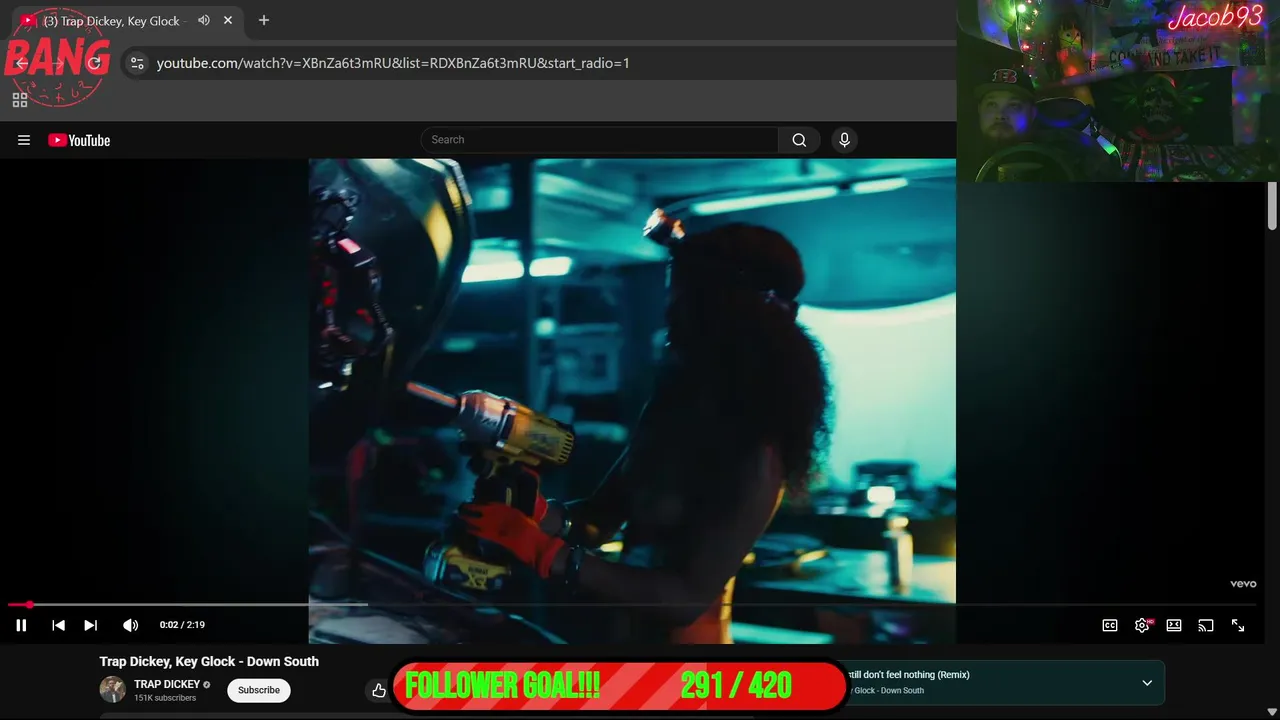The width and height of the screenshot is (1280, 720).
Task: Toggle closed captions on the video
Action: pos(1110,625)
